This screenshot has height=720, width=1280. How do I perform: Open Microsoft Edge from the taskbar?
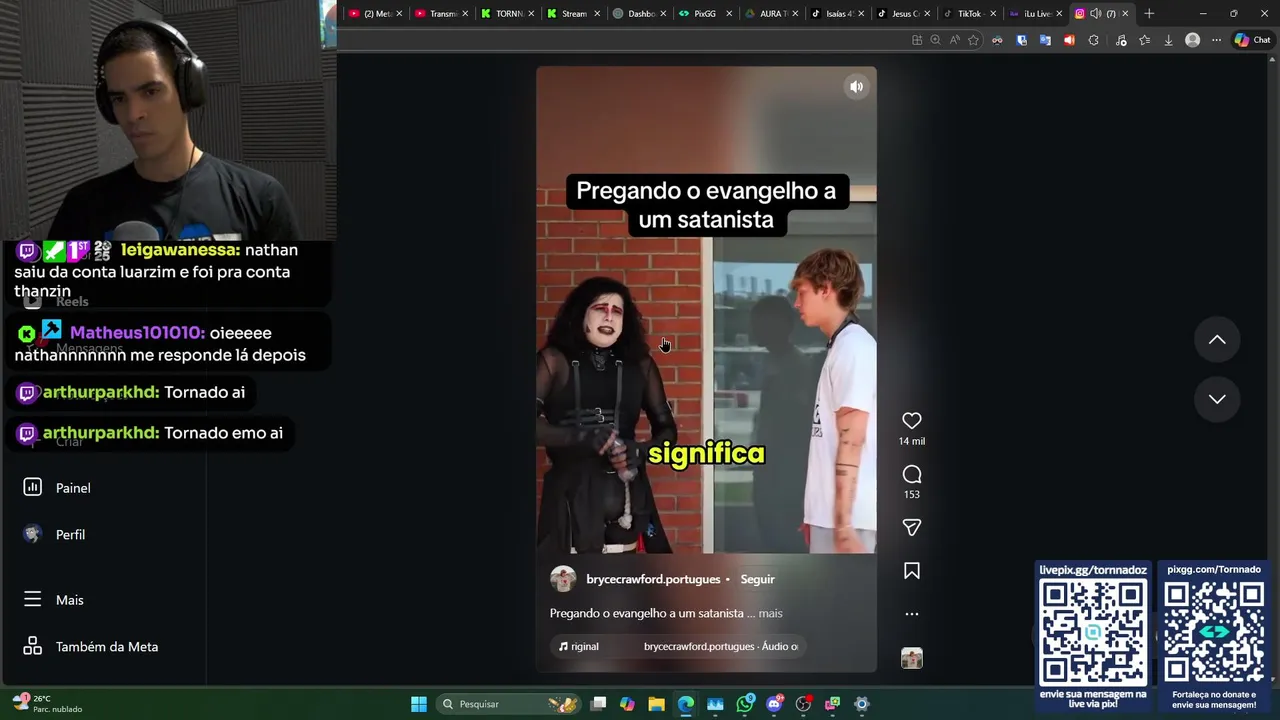[685, 704]
